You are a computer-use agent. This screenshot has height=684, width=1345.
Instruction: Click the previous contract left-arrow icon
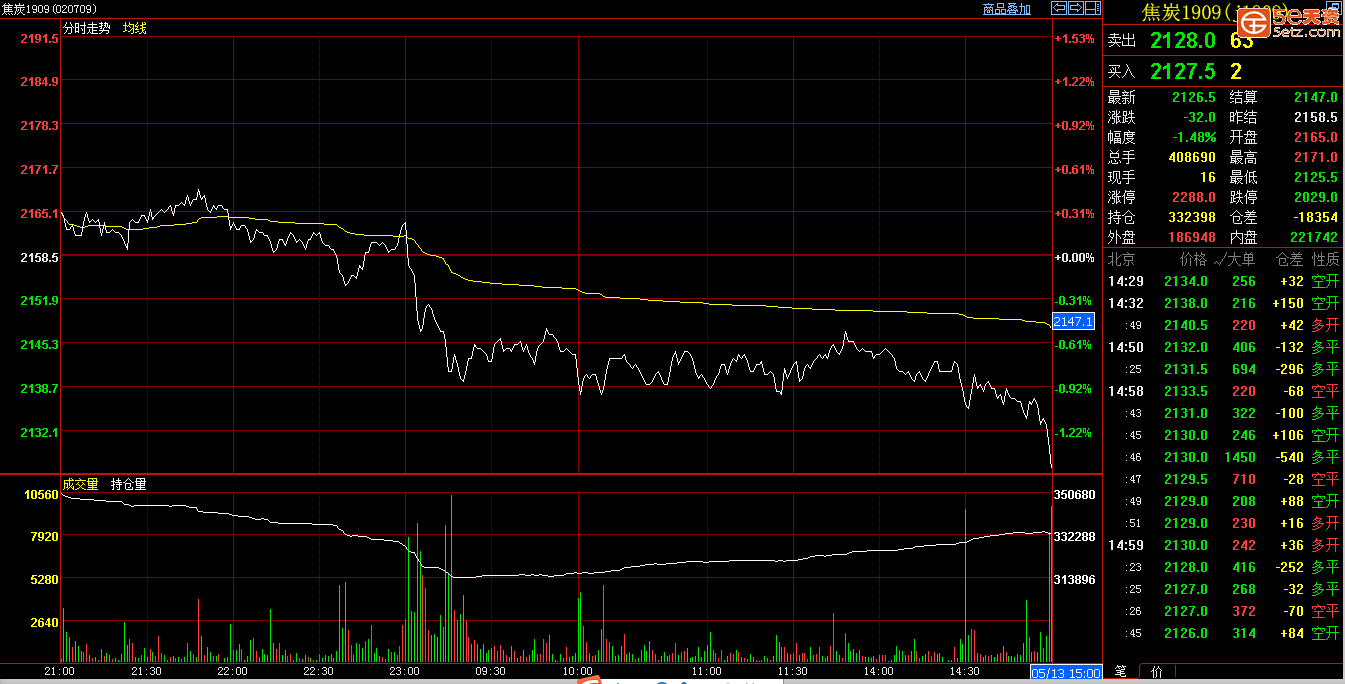(x=1058, y=8)
